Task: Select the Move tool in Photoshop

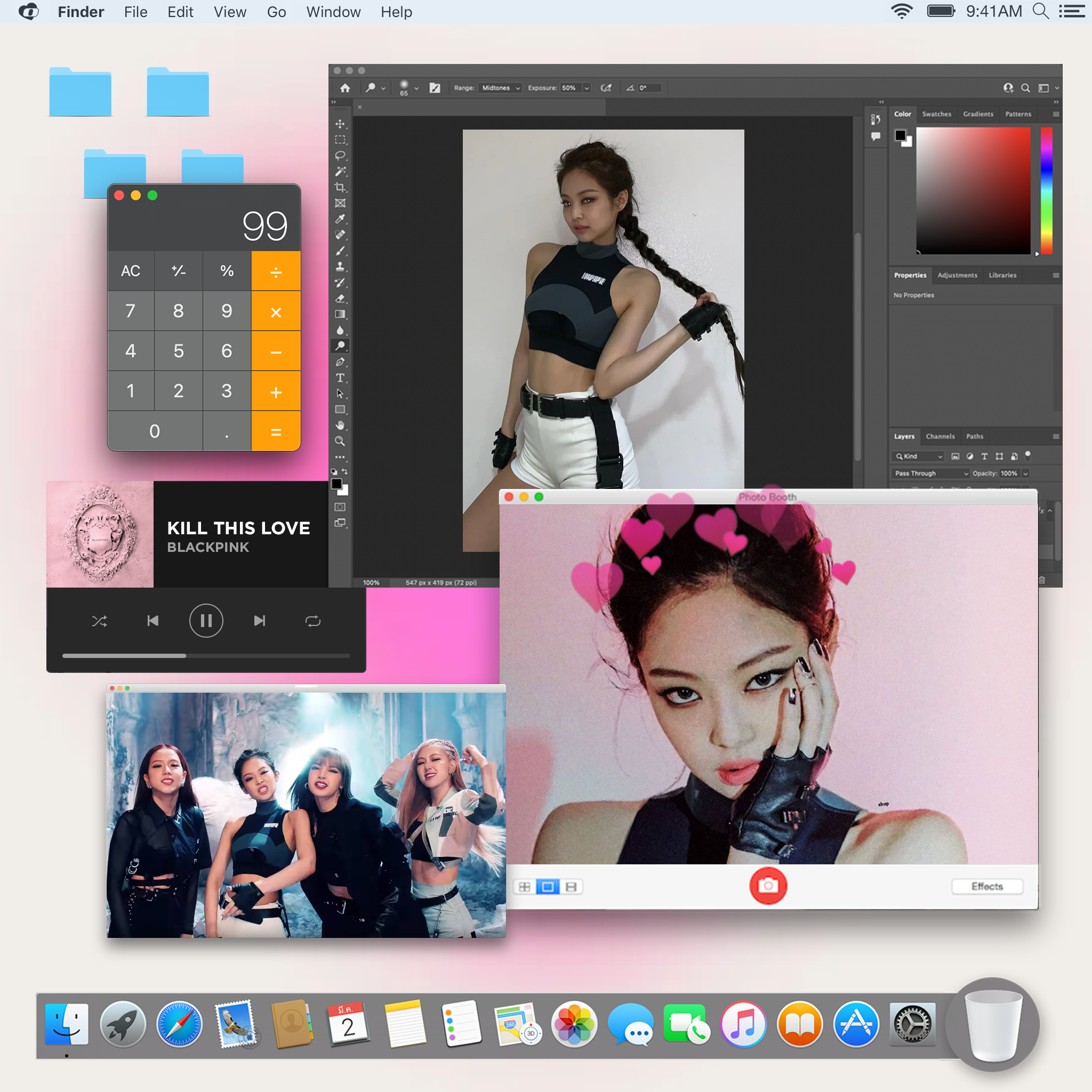Action: [x=340, y=124]
